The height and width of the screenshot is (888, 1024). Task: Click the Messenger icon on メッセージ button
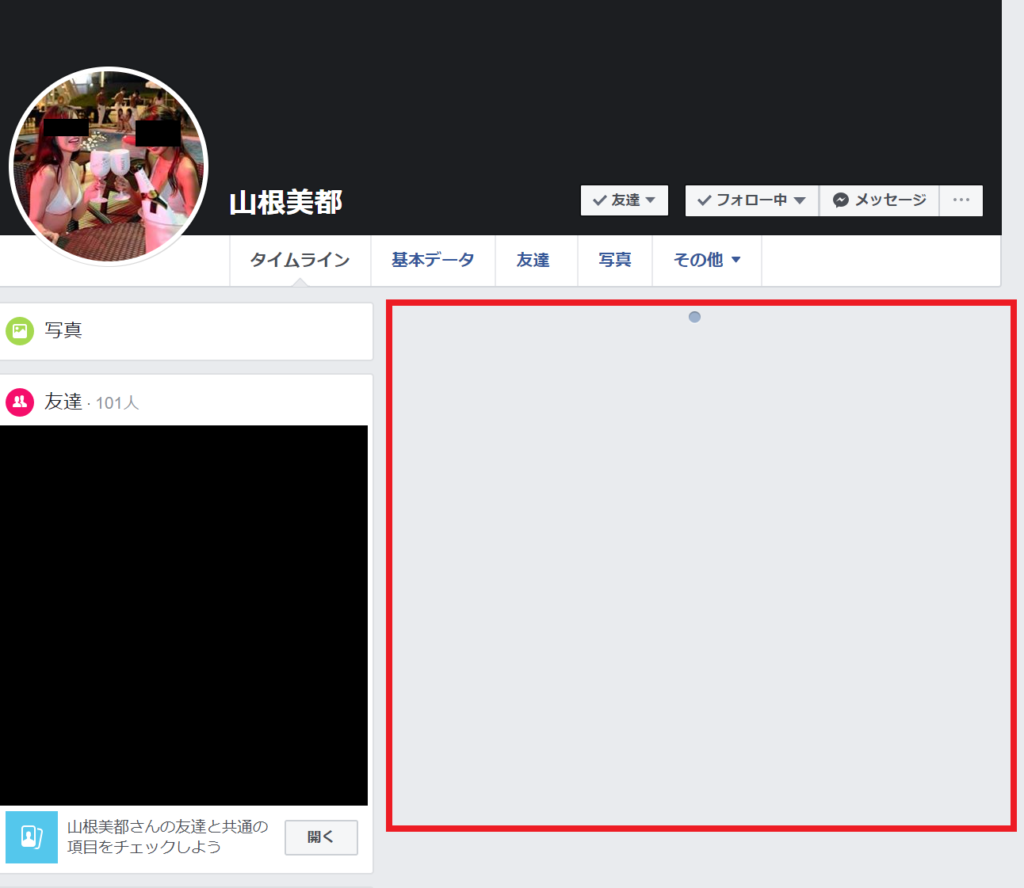coord(842,200)
